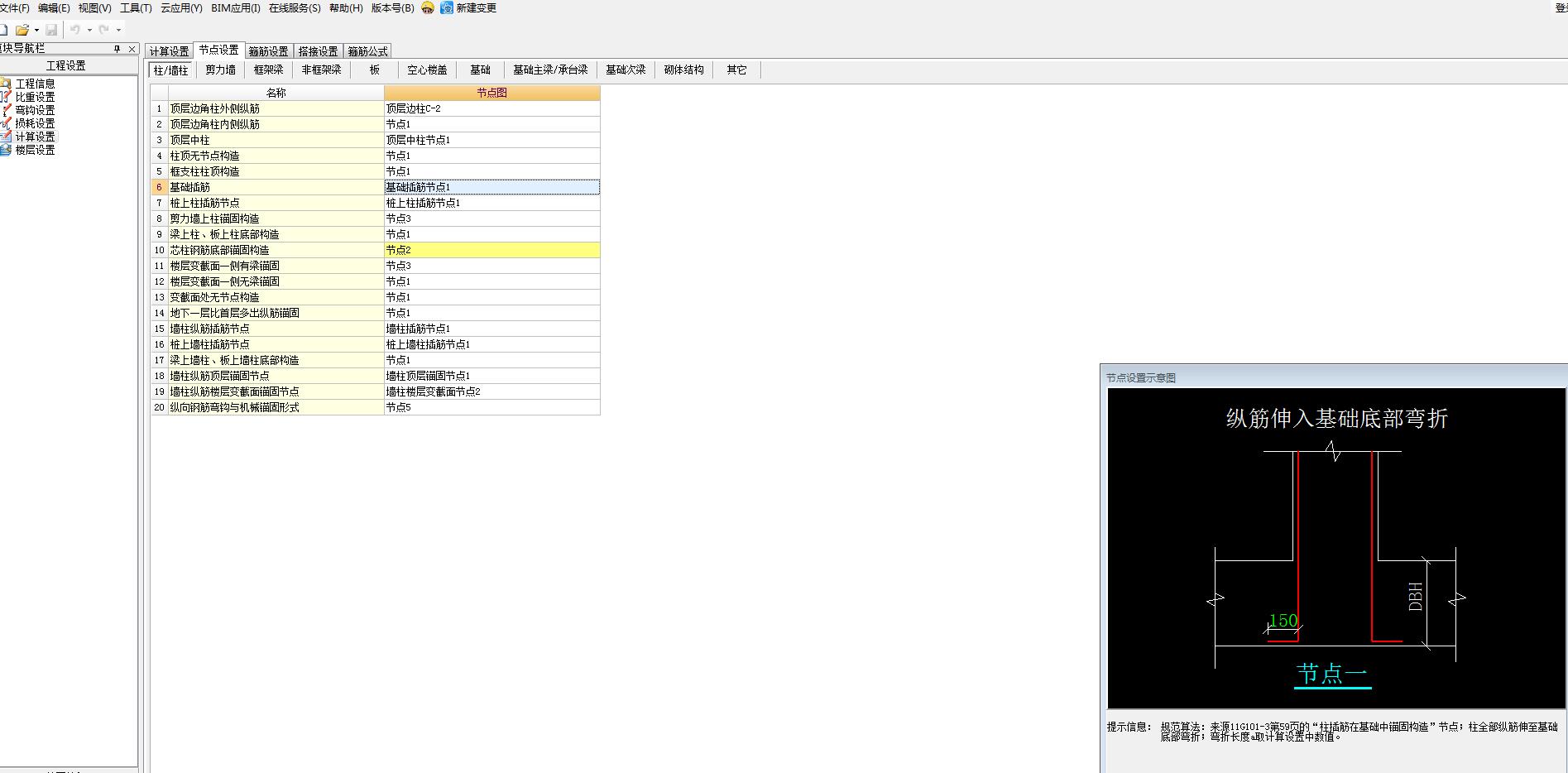Close the navigation panel

[132, 49]
